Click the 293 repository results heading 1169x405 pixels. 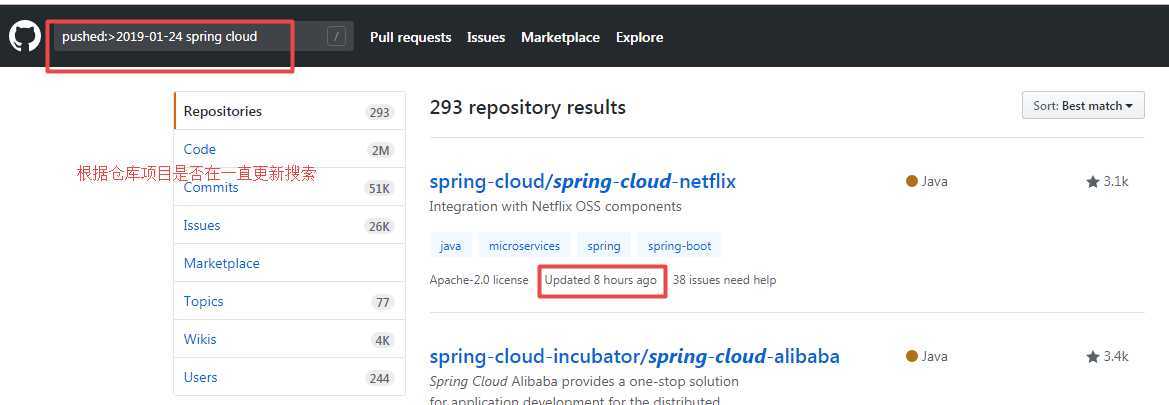[528, 108]
